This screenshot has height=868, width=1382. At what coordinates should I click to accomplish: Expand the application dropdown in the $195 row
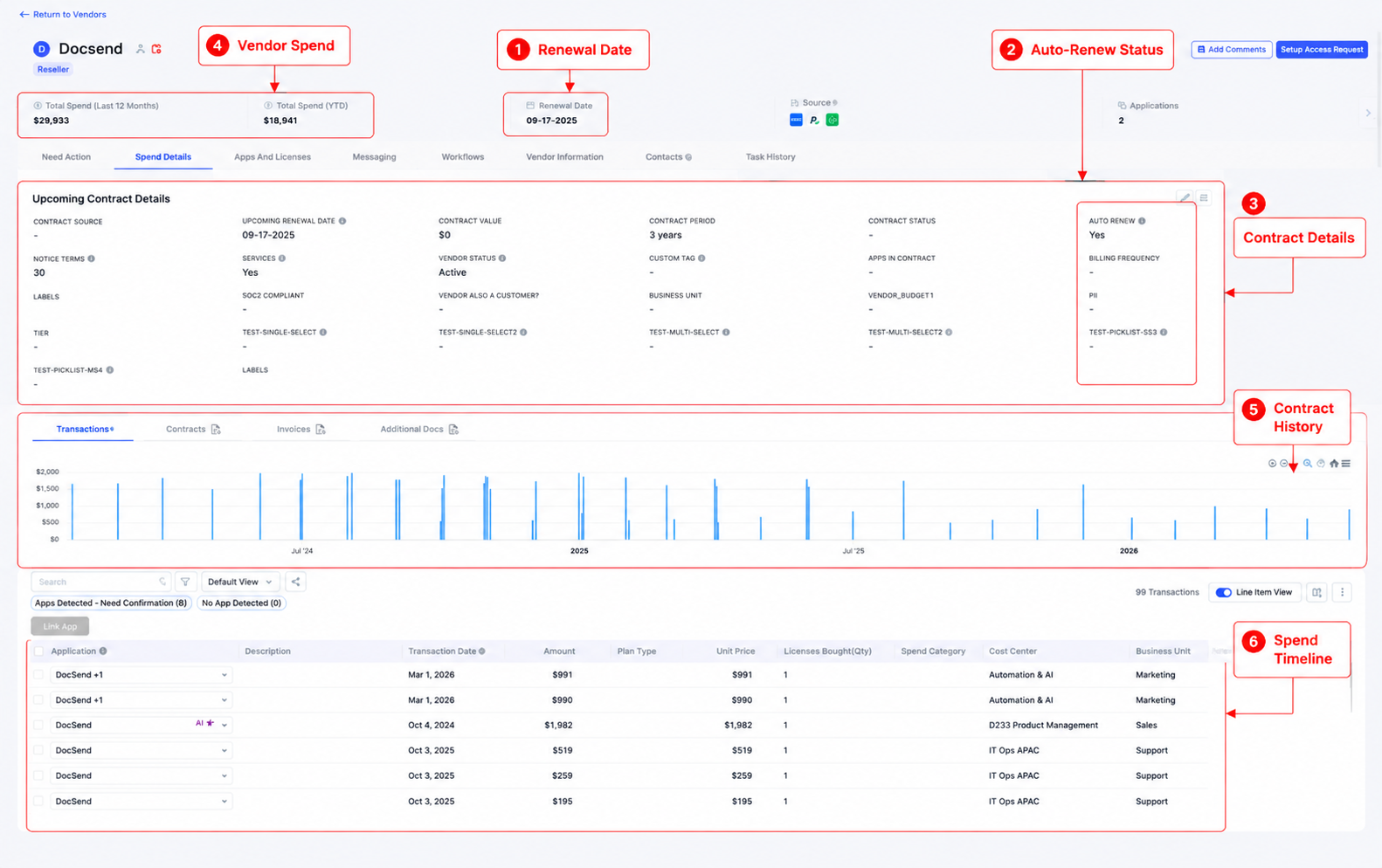coord(225,801)
